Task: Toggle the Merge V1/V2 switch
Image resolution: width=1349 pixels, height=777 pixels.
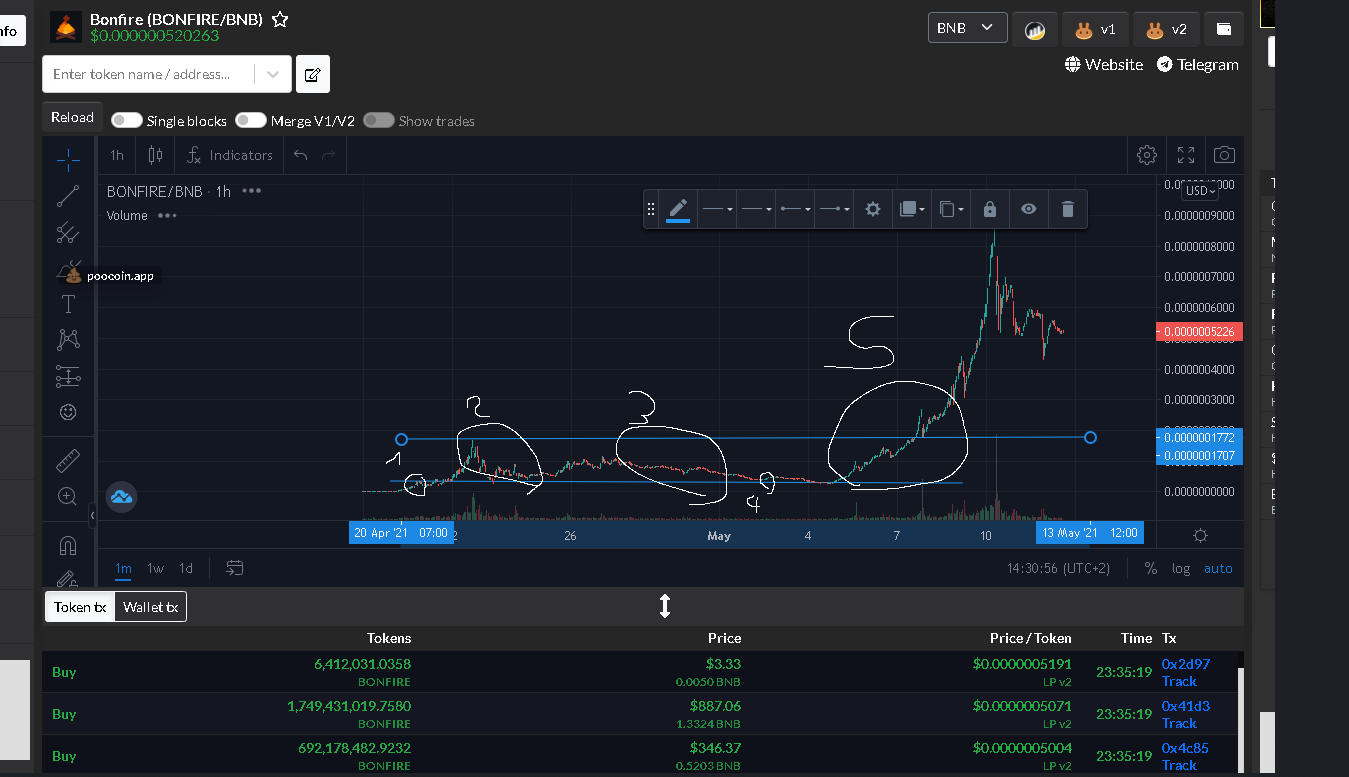Action: point(251,120)
